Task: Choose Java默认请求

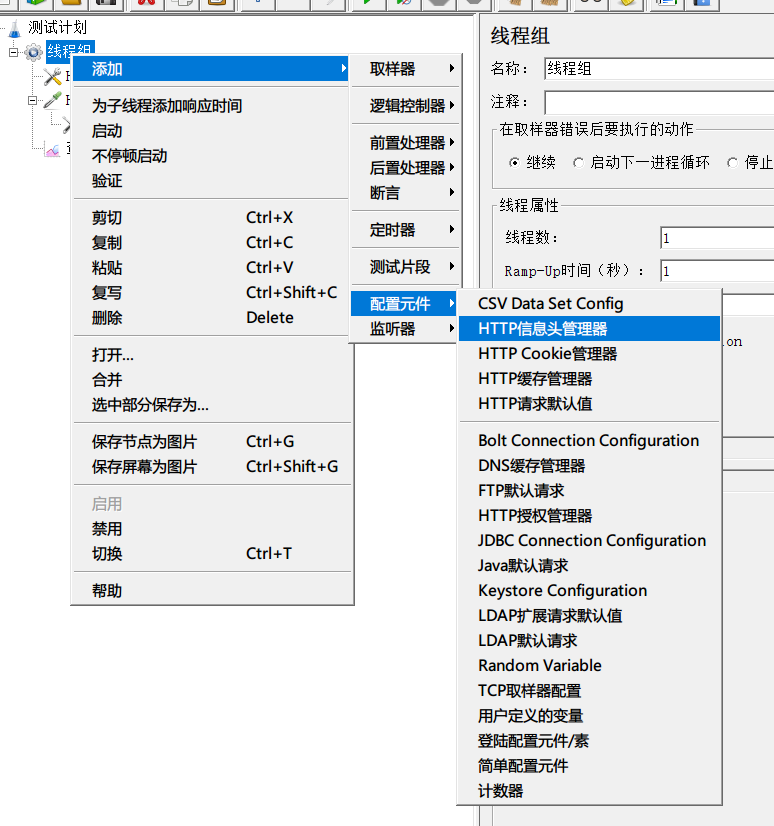Action: click(589, 566)
